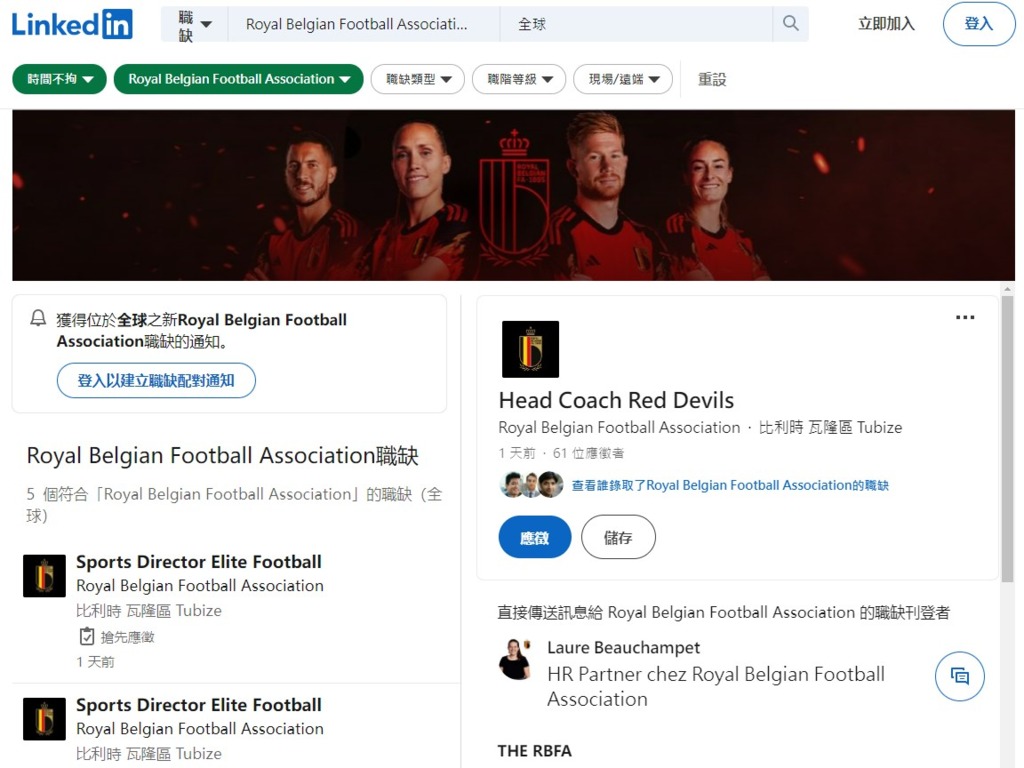Expand the 現場/遠端 on-site/remote filter
1024x768 pixels.
(623, 79)
